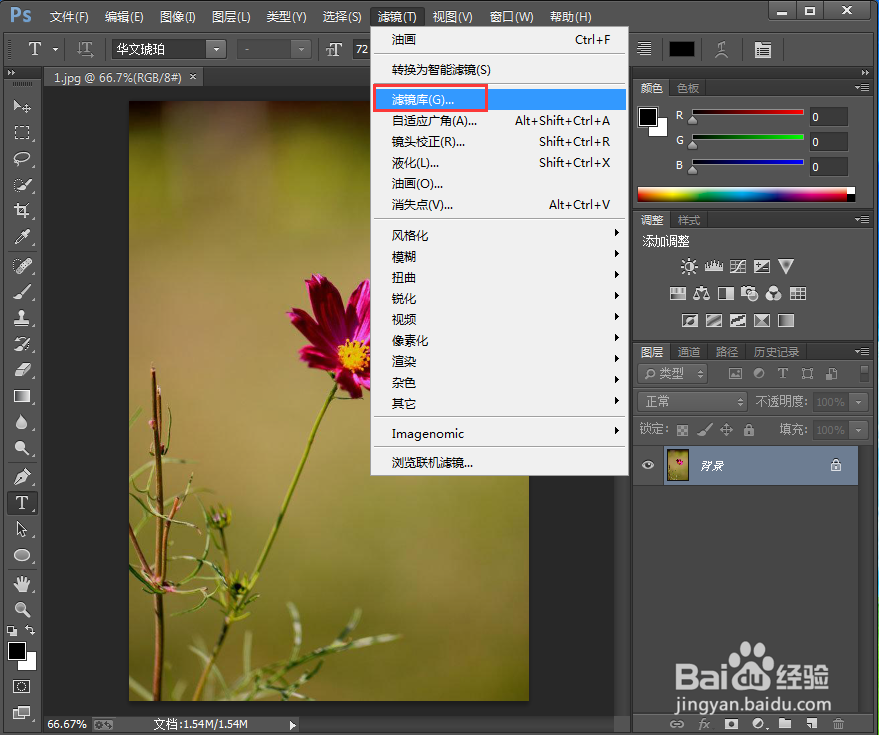
Task: Select the Spot Healing Brush tool
Action: click(x=22, y=265)
